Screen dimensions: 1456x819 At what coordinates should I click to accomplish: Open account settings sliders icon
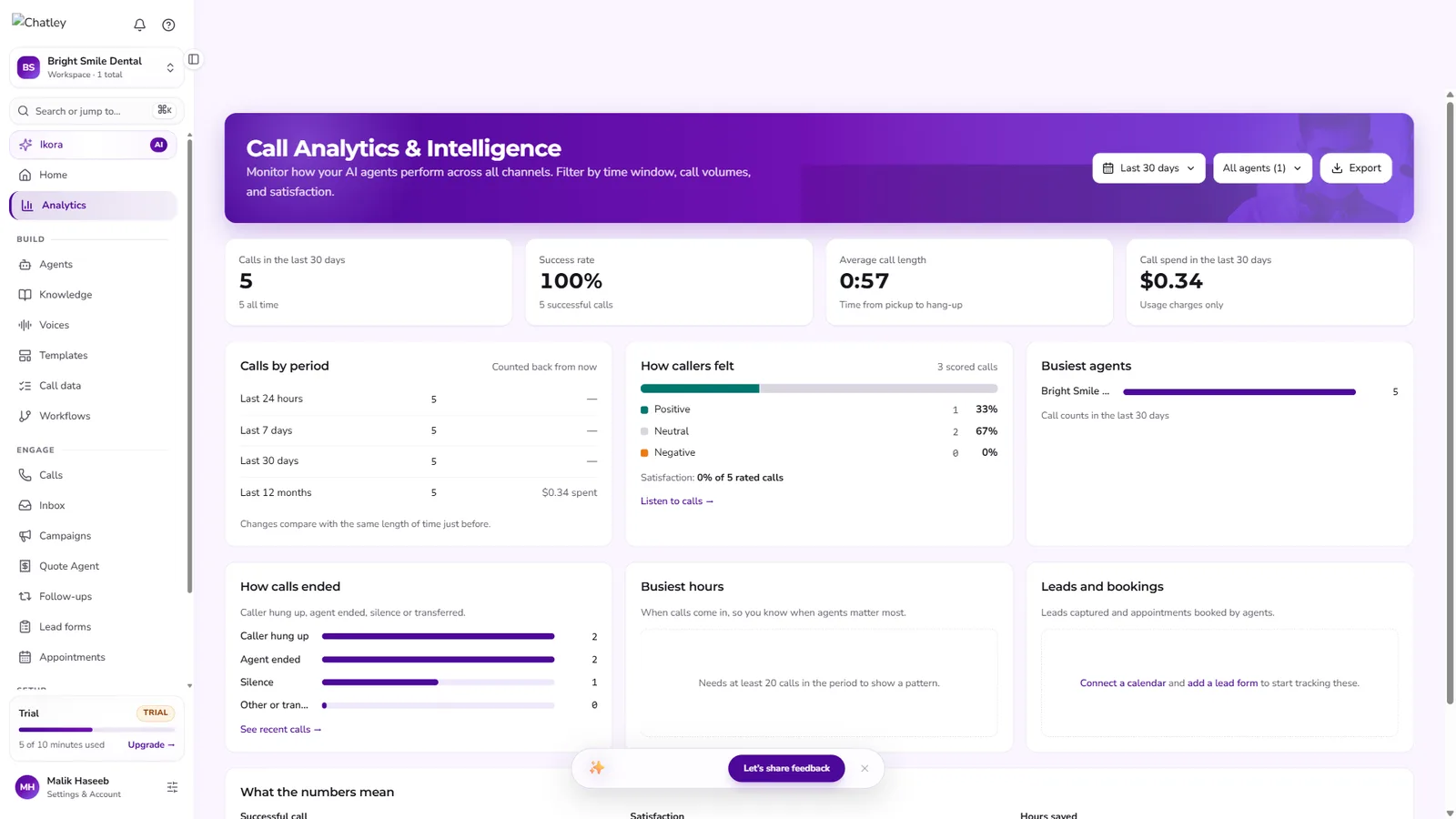click(172, 787)
